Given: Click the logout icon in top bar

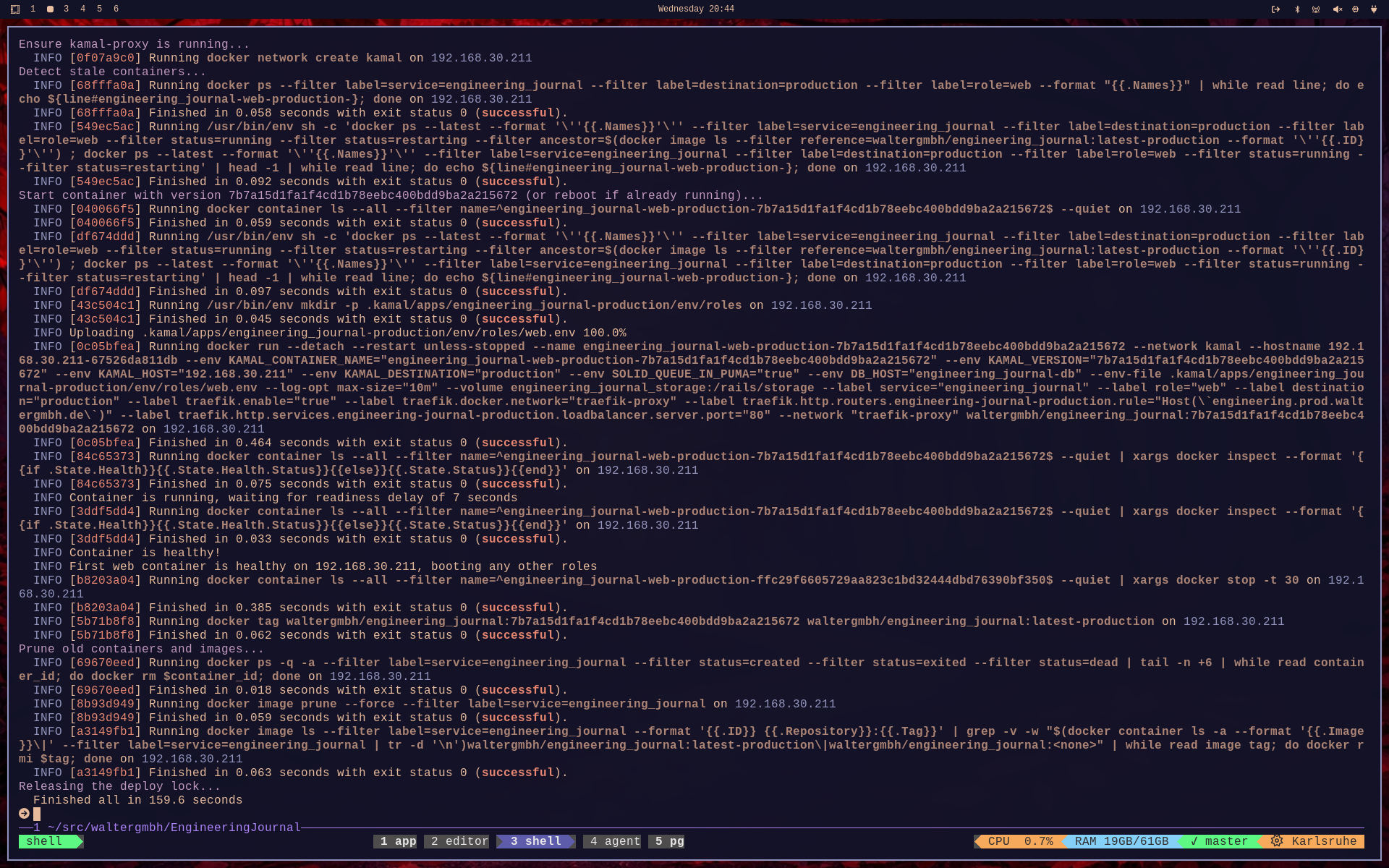Looking at the screenshot, I should [1275, 9].
